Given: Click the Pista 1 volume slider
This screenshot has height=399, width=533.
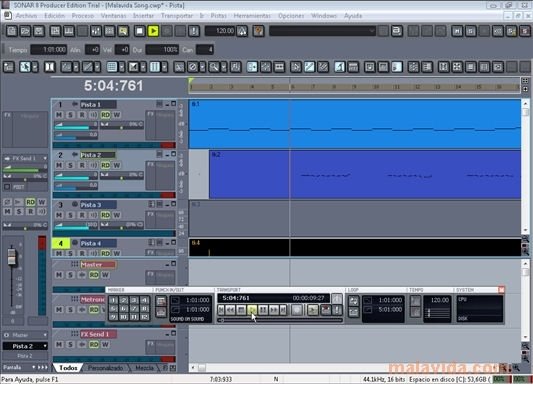Looking at the screenshot, I should coord(76,125).
